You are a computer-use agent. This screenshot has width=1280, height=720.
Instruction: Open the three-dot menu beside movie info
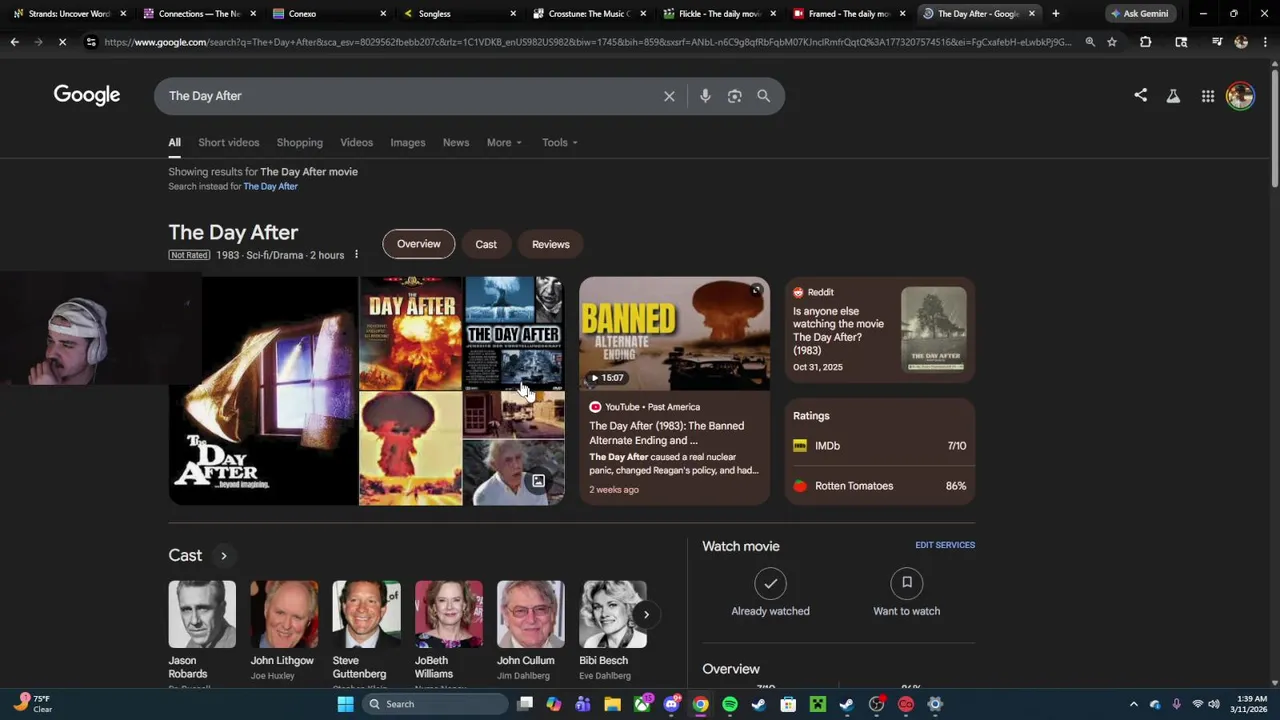tap(356, 255)
